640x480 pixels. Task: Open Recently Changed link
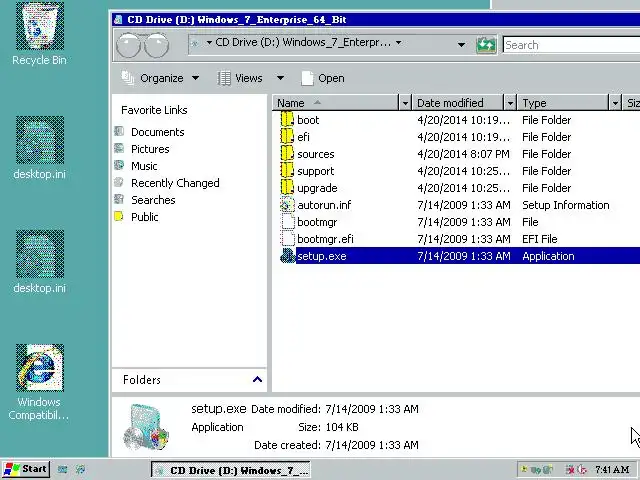click(175, 183)
